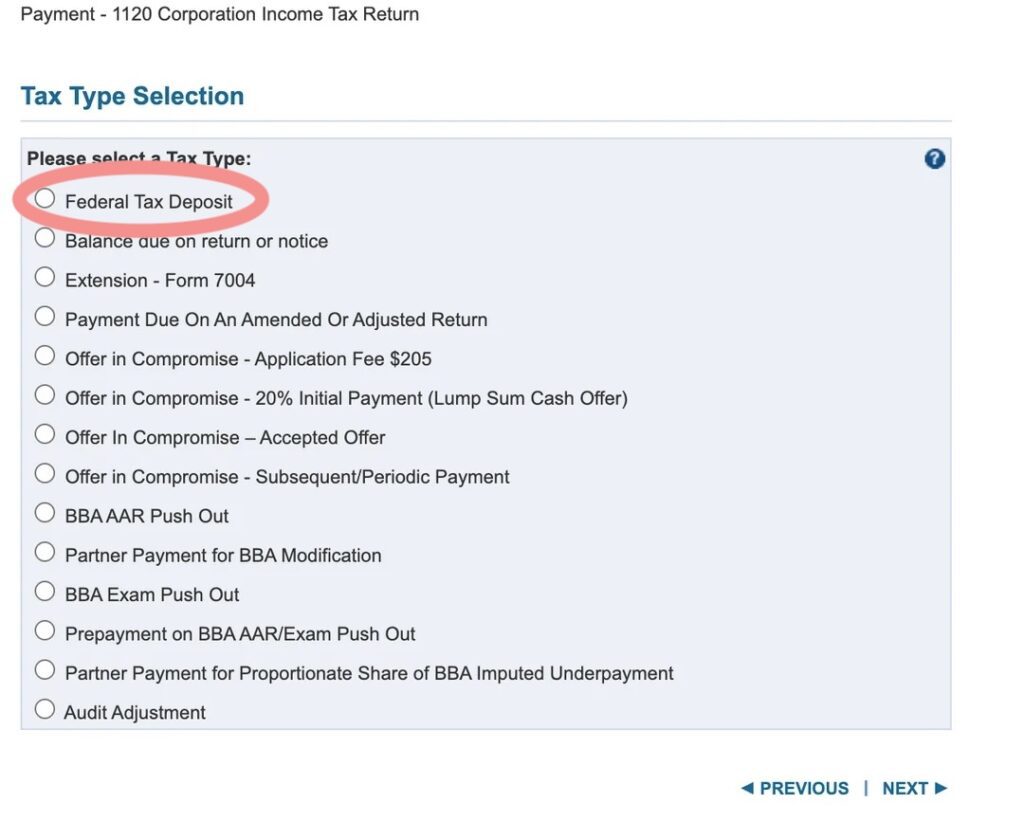Select Prepayment on BBA AAR/Exam Push Out
This screenshot has width=1024, height=822.
click(45, 631)
